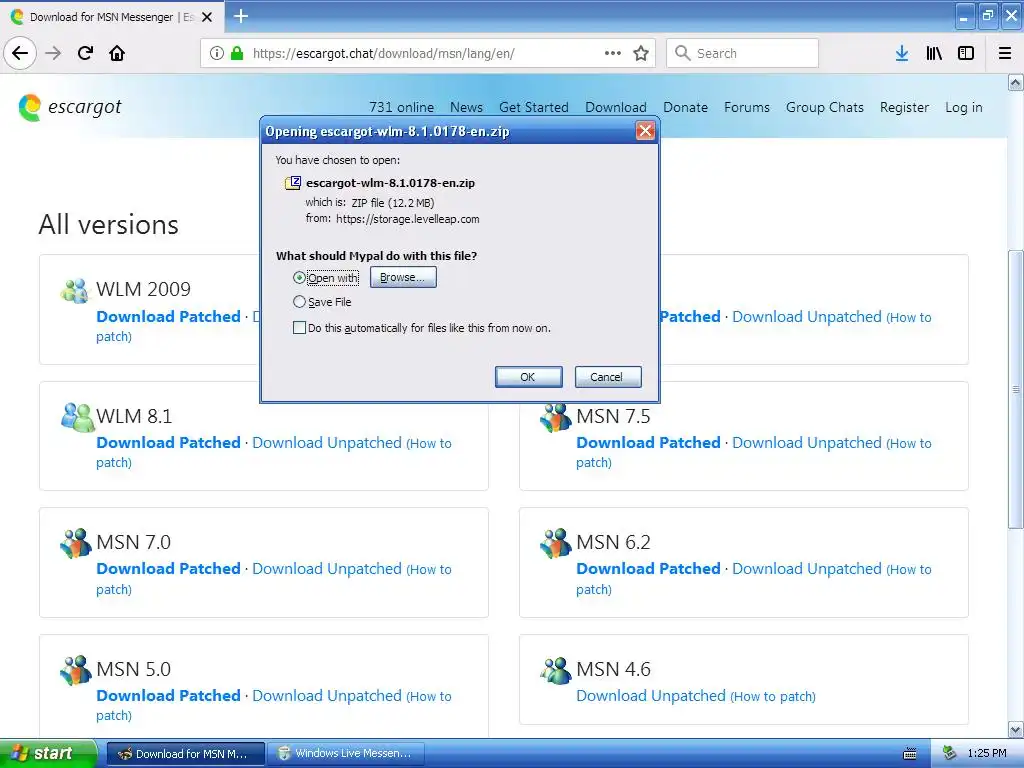Click the MSN 7.0 icon

(76, 543)
